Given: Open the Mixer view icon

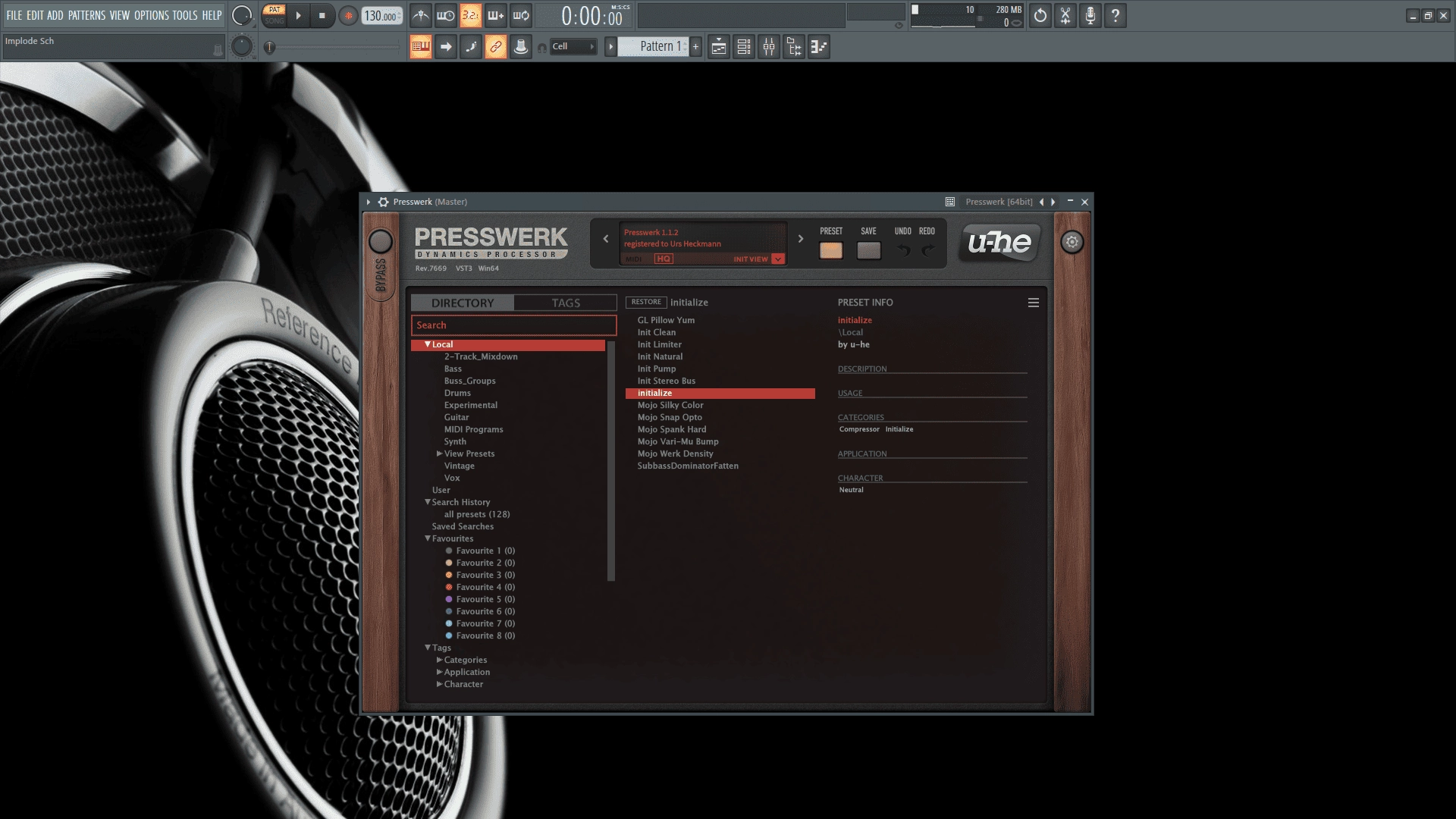Looking at the screenshot, I should [769, 47].
